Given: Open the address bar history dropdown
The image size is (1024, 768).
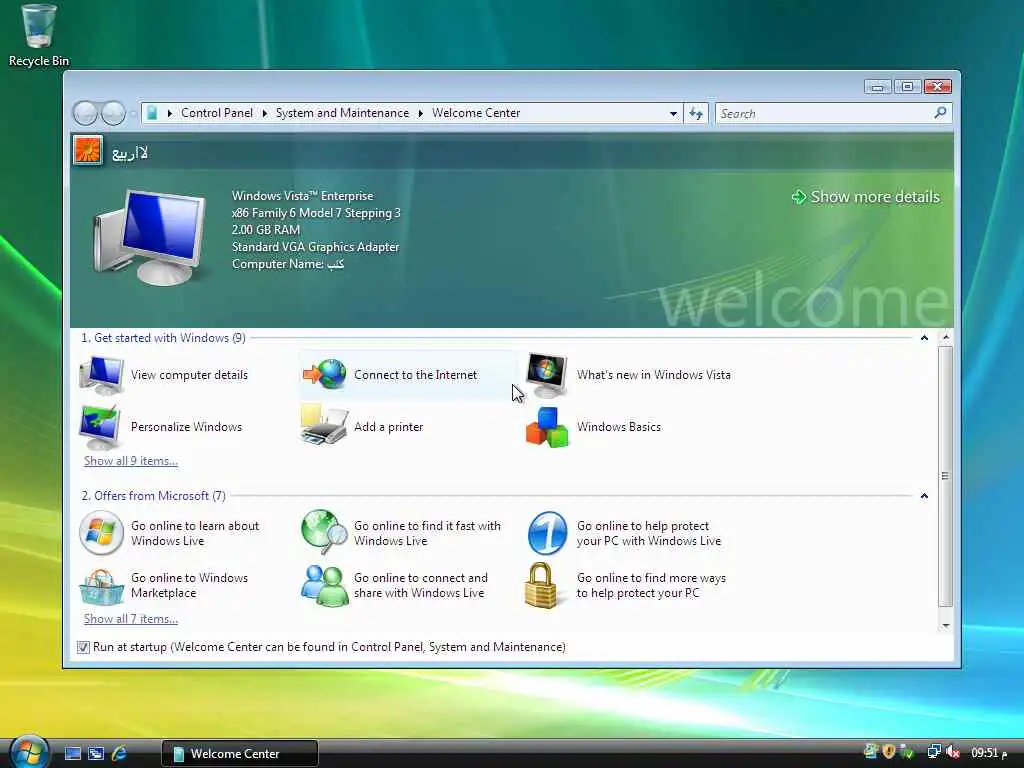Looking at the screenshot, I should [673, 114].
